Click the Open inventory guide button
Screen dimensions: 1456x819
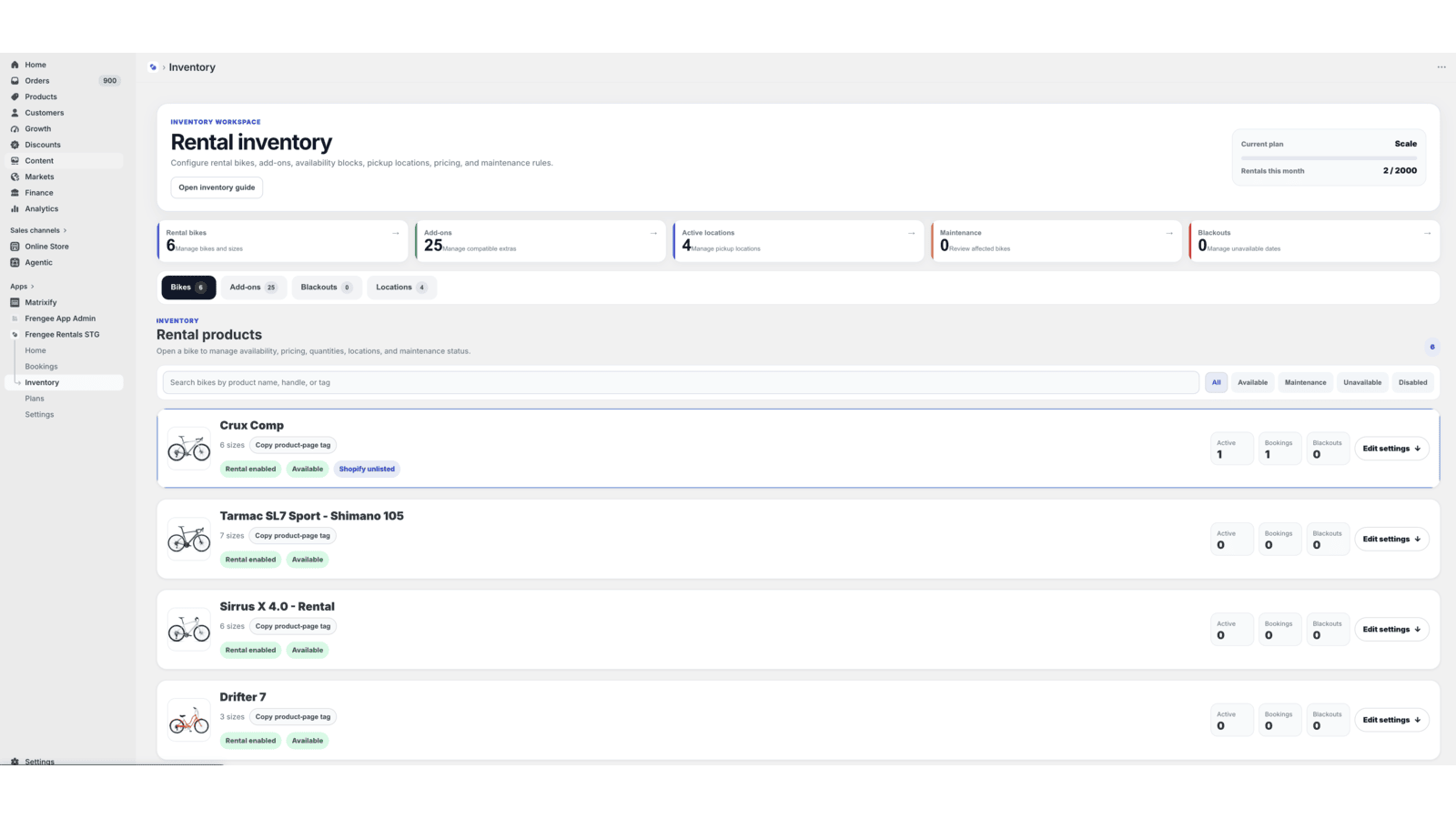point(217,187)
